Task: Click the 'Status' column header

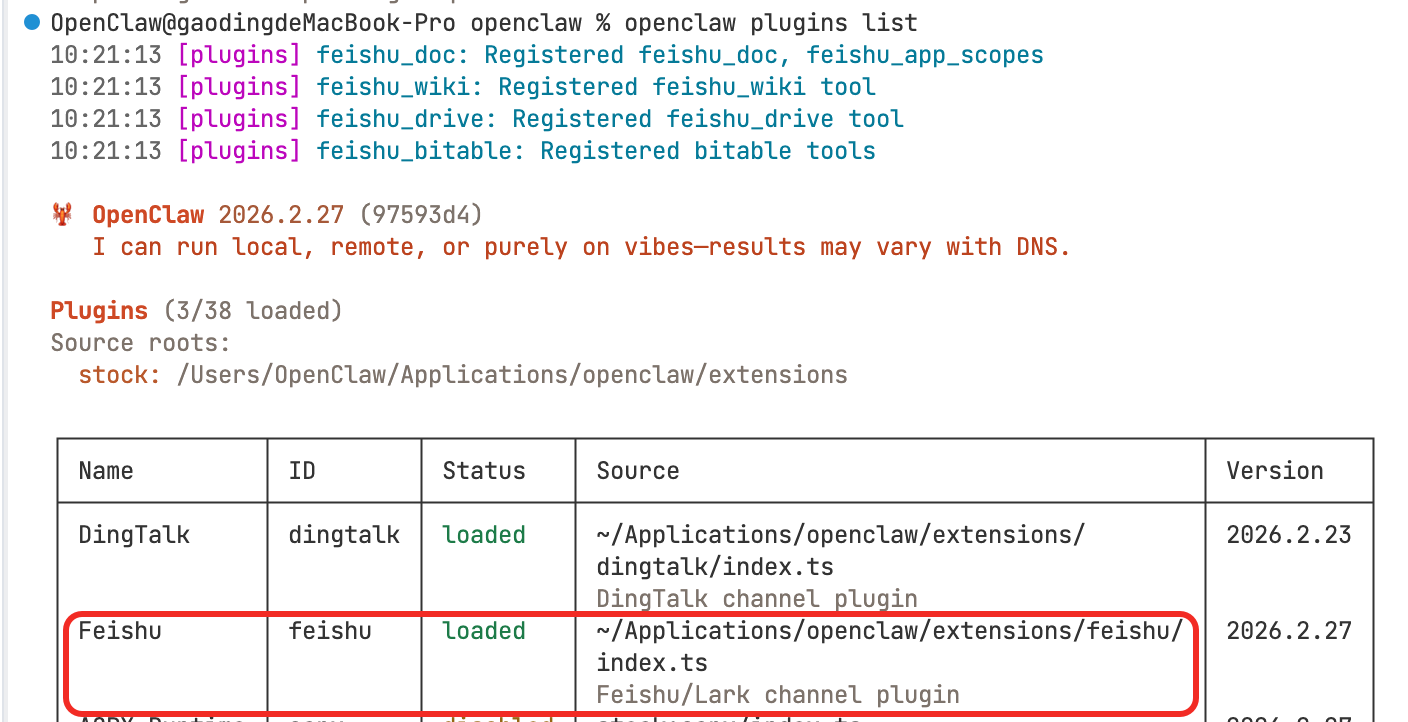Action: pos(484,471)
